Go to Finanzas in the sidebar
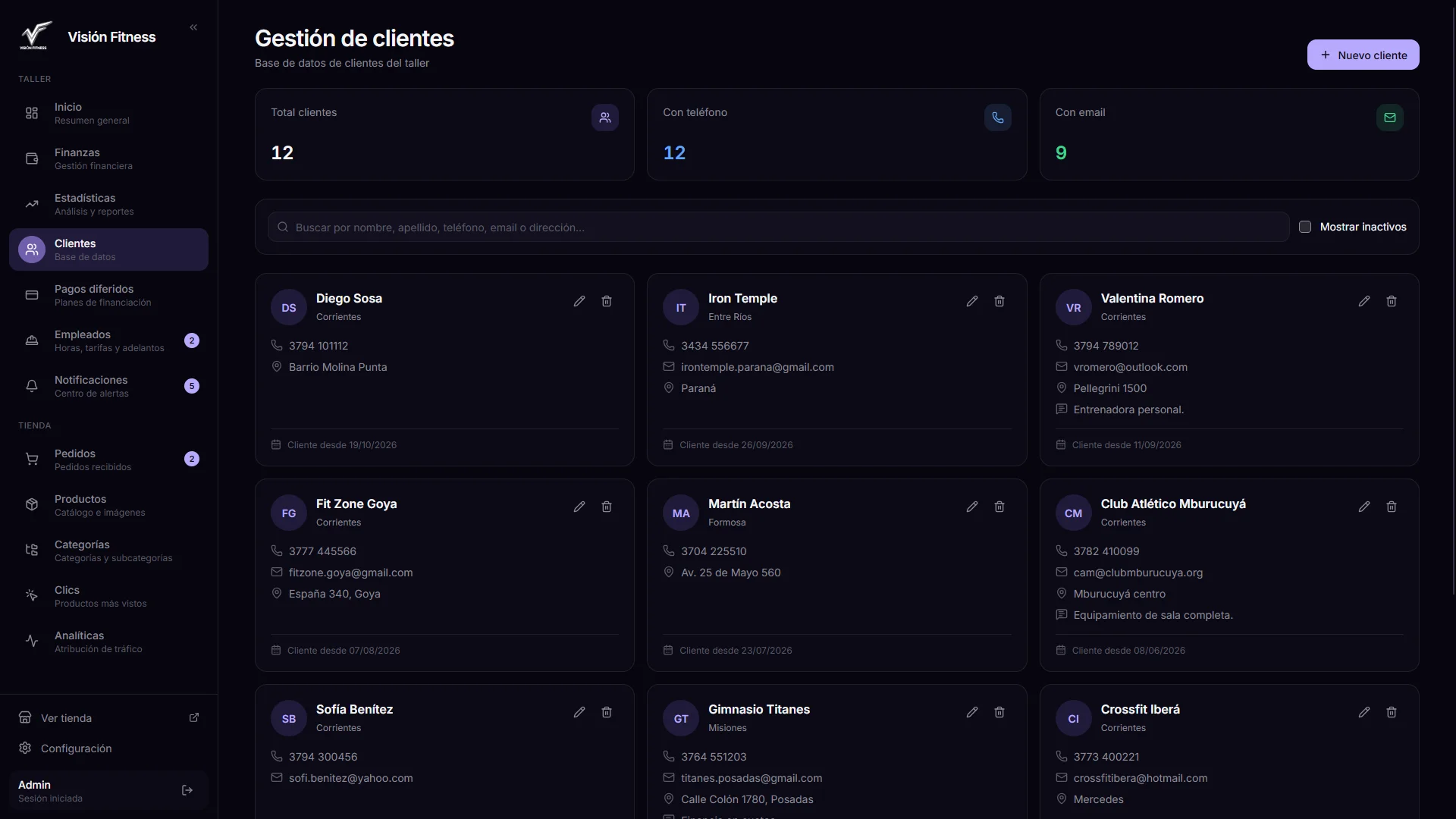The width and height of the screenshot is (1456, 819). click(x=108, y=158)
